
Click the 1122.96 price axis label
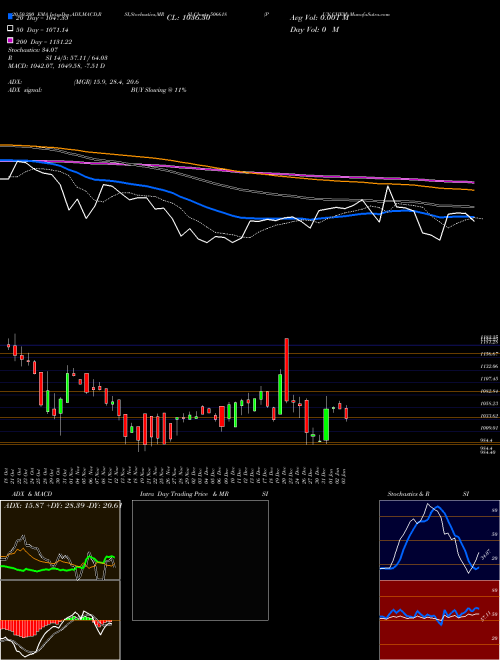pyautogui.click(x=489, y=367)
